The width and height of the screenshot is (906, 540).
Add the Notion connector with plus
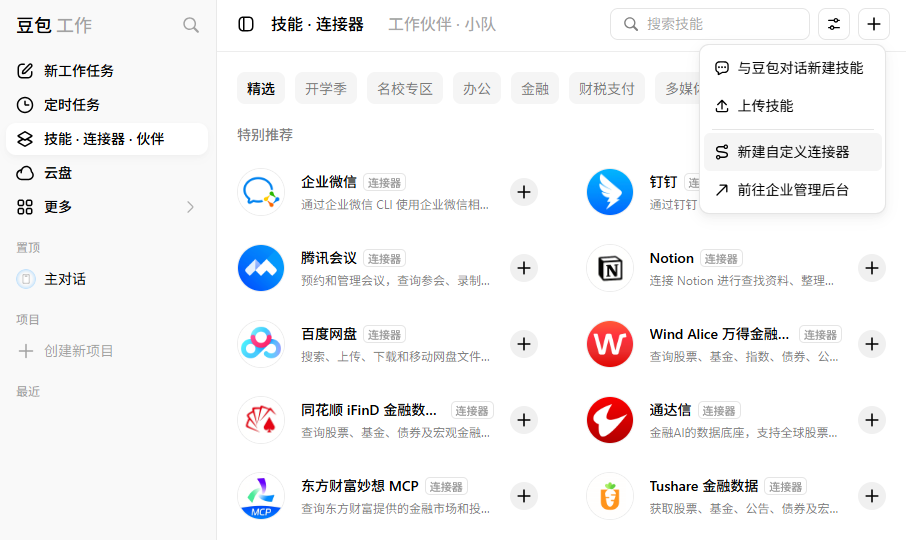(872, 268)
